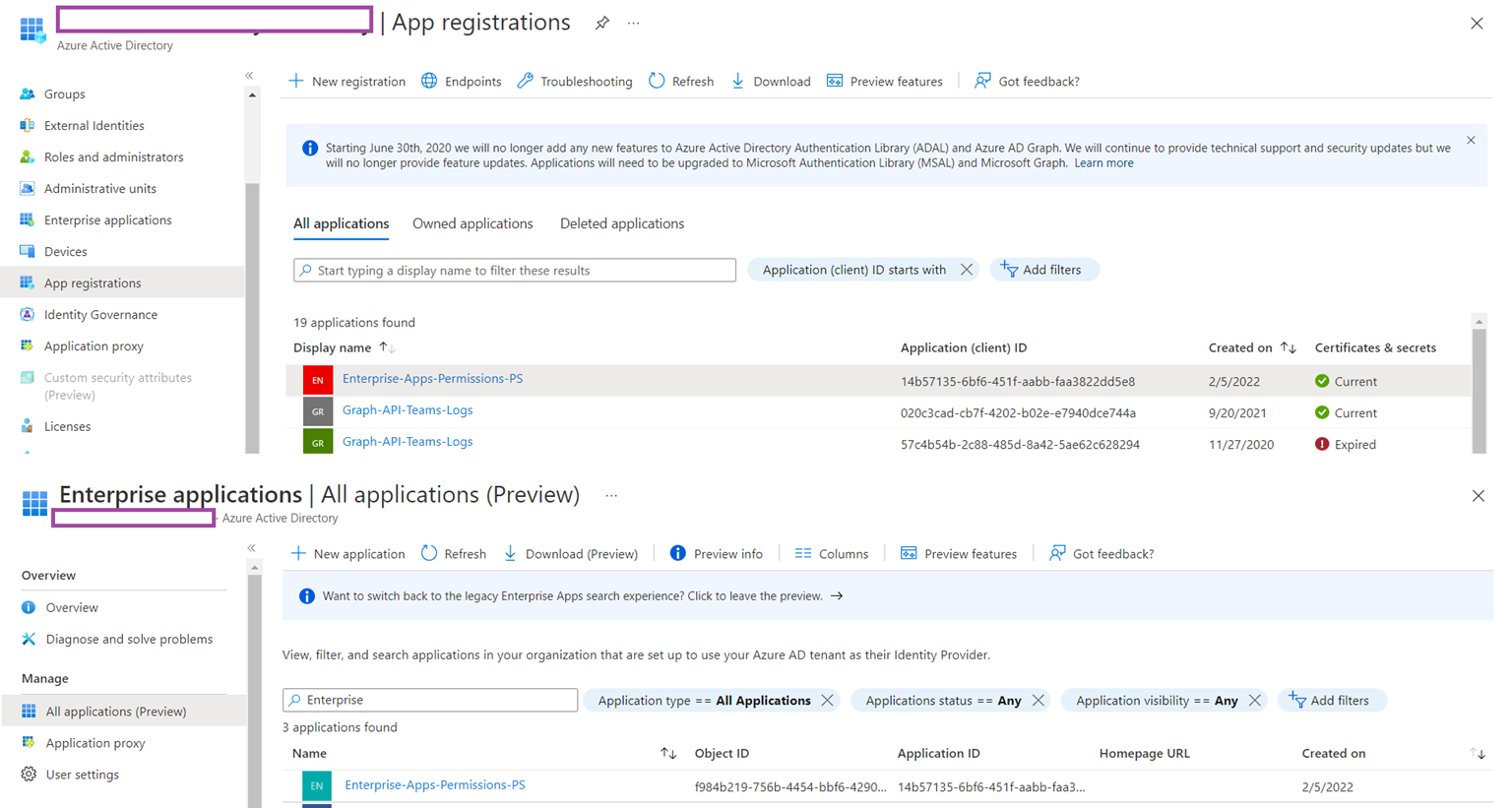Remove Application type filter
Viewport: 1512px width, 808px height.
tap(827, 700)
